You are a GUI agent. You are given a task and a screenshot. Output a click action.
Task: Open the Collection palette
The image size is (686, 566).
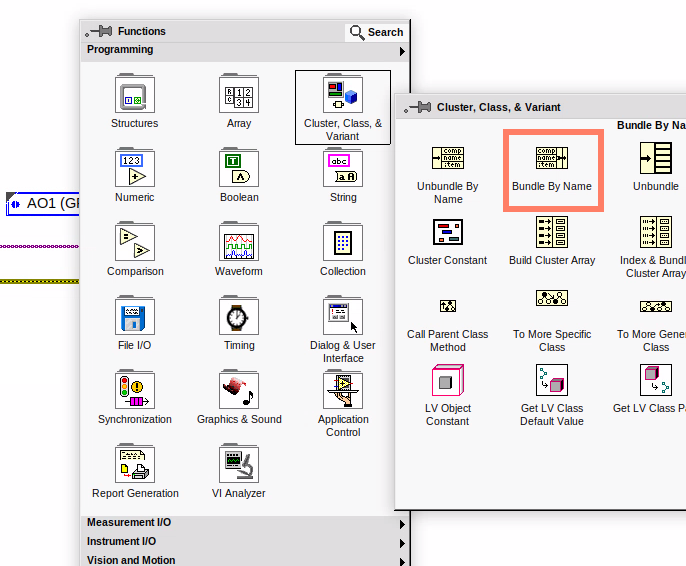[343, 242]
